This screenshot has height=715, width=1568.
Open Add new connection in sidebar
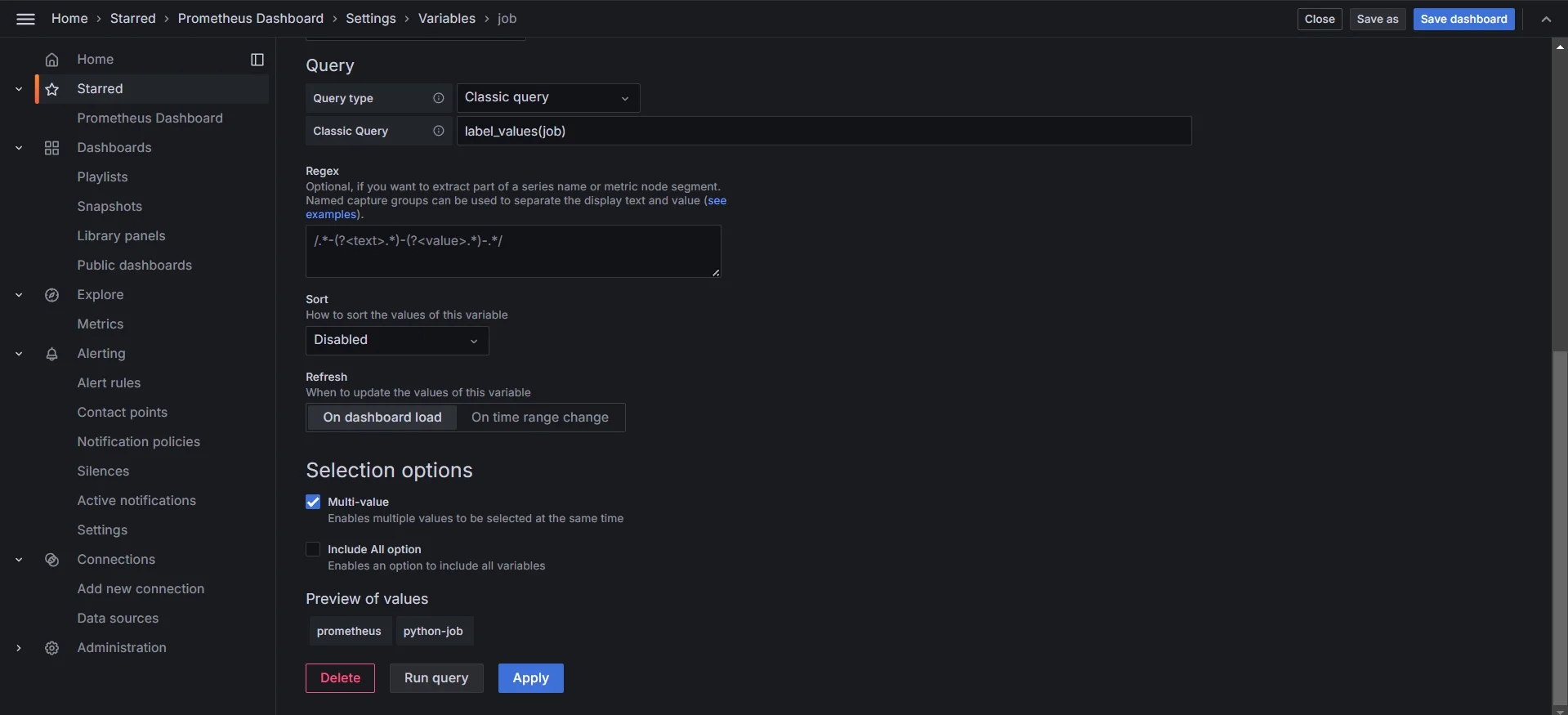pos(141,589)
